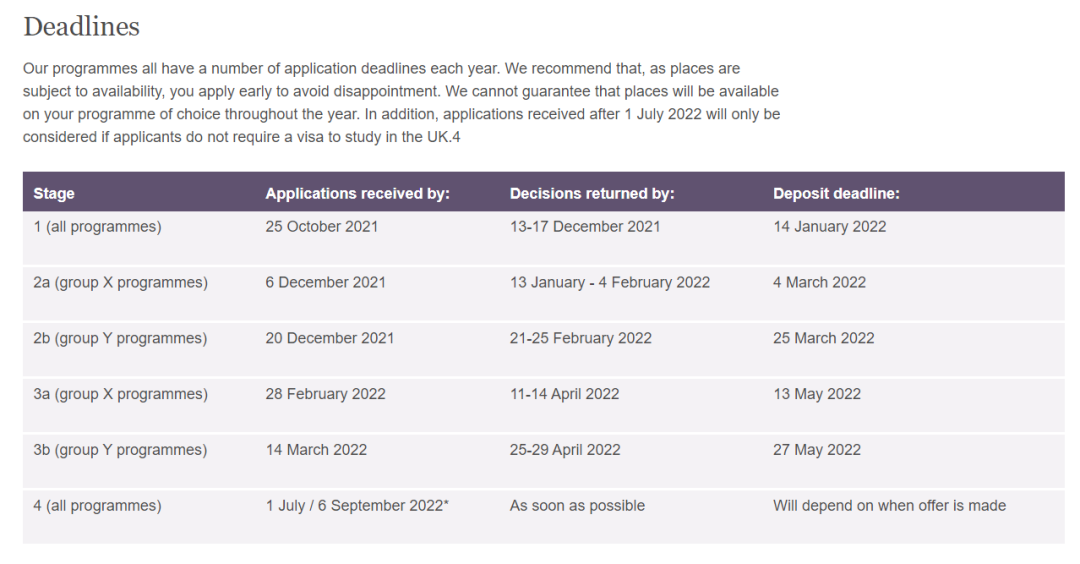Image resolution: width=1080 pixels, height=564 pixels.
Task: Select the 1 (all programmes) stage cell
Action: coord(97,227)
